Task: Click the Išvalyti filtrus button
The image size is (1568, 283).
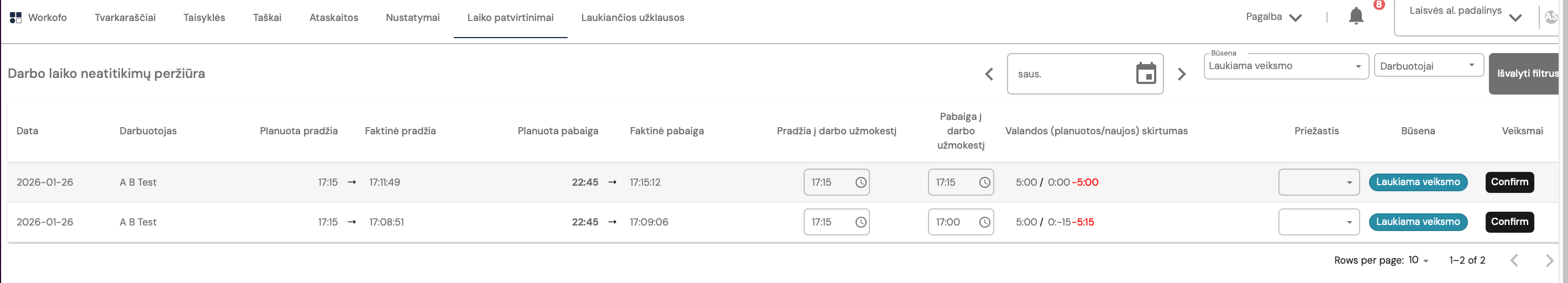Action: (x=1526, y=74)
